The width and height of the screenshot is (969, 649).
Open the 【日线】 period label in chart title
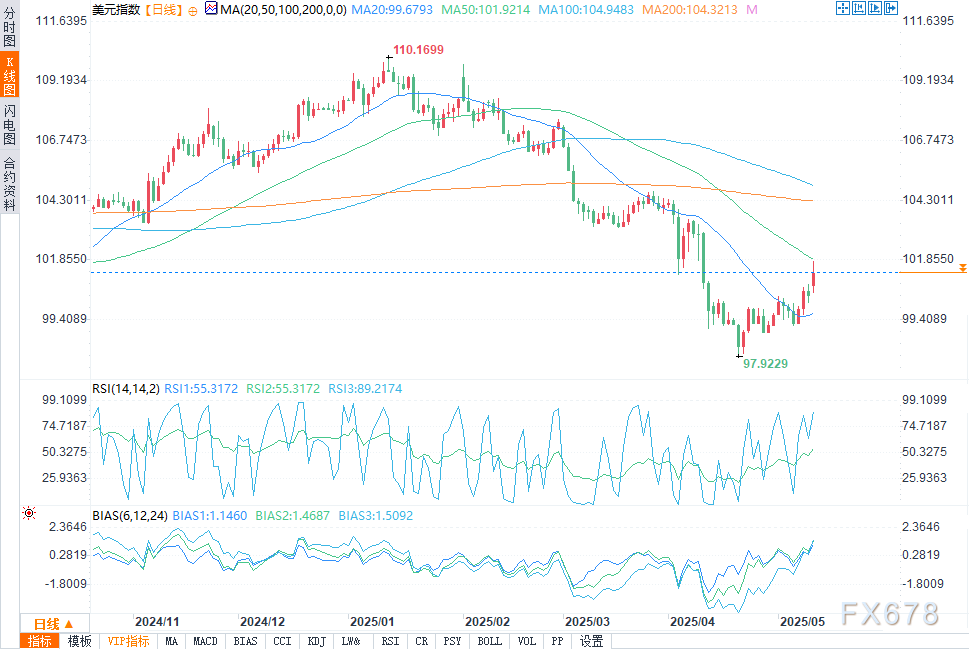tap(162, 9)
